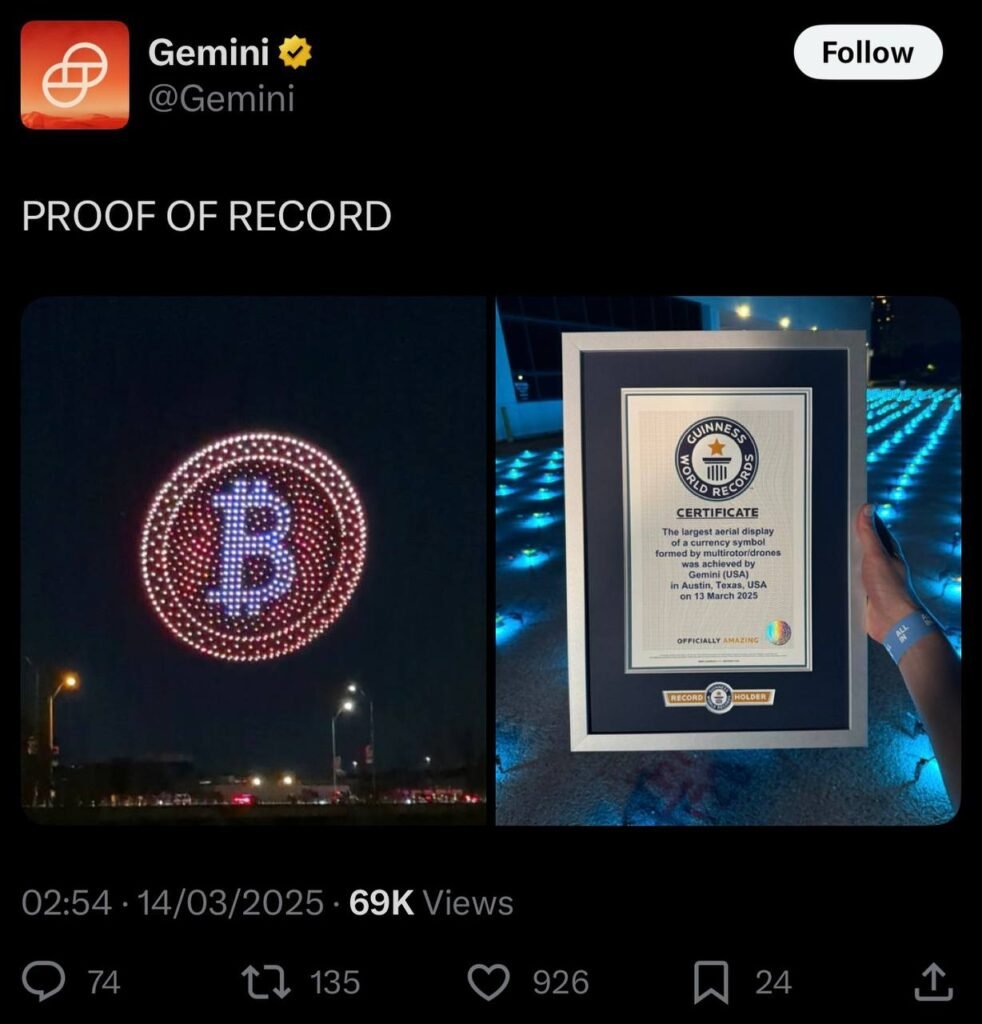Open the Guinness certificate photo

point(728,560)
